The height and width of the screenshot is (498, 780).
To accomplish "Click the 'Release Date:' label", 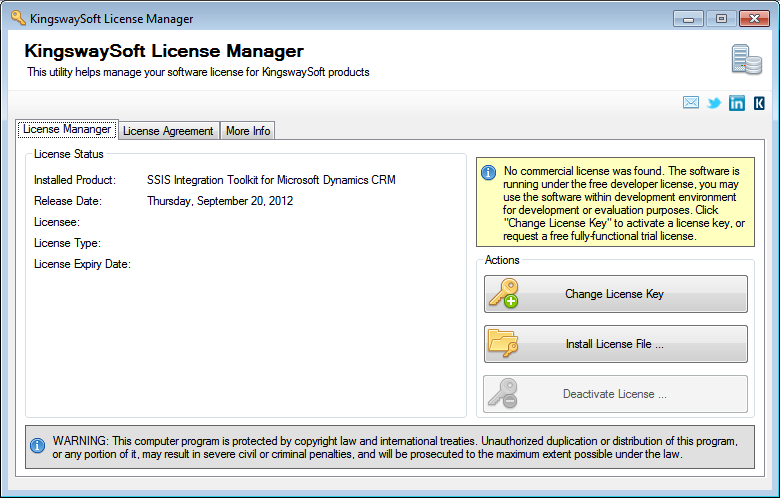I will point(68,201).
